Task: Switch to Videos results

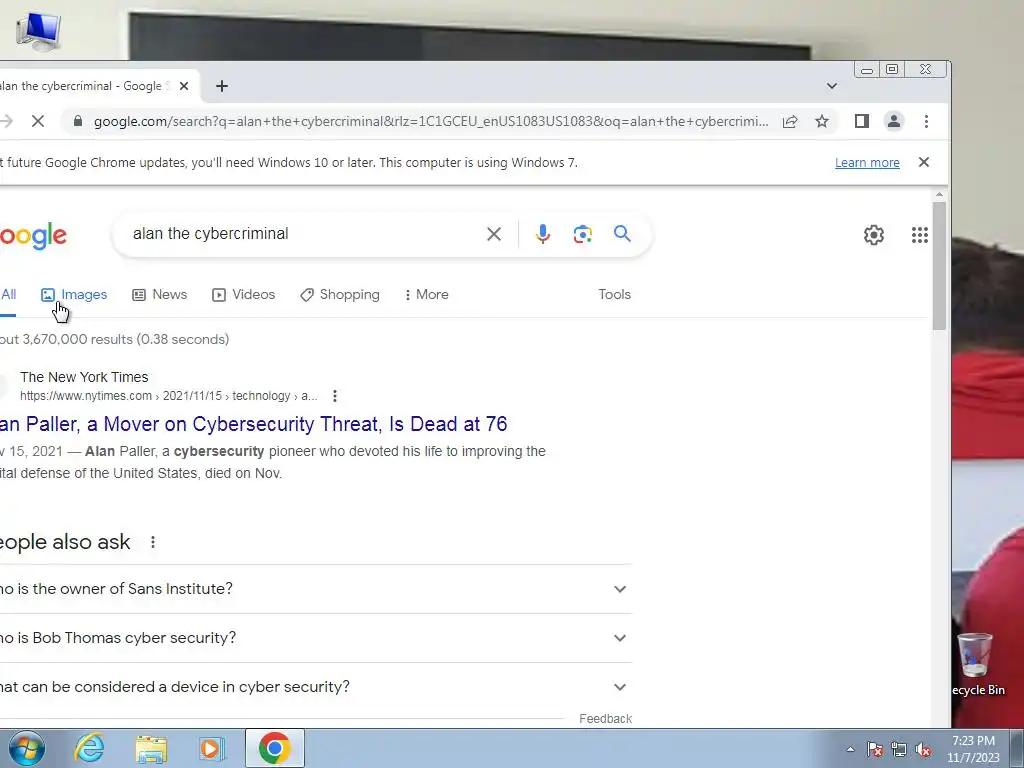Action: coord(244,295)
